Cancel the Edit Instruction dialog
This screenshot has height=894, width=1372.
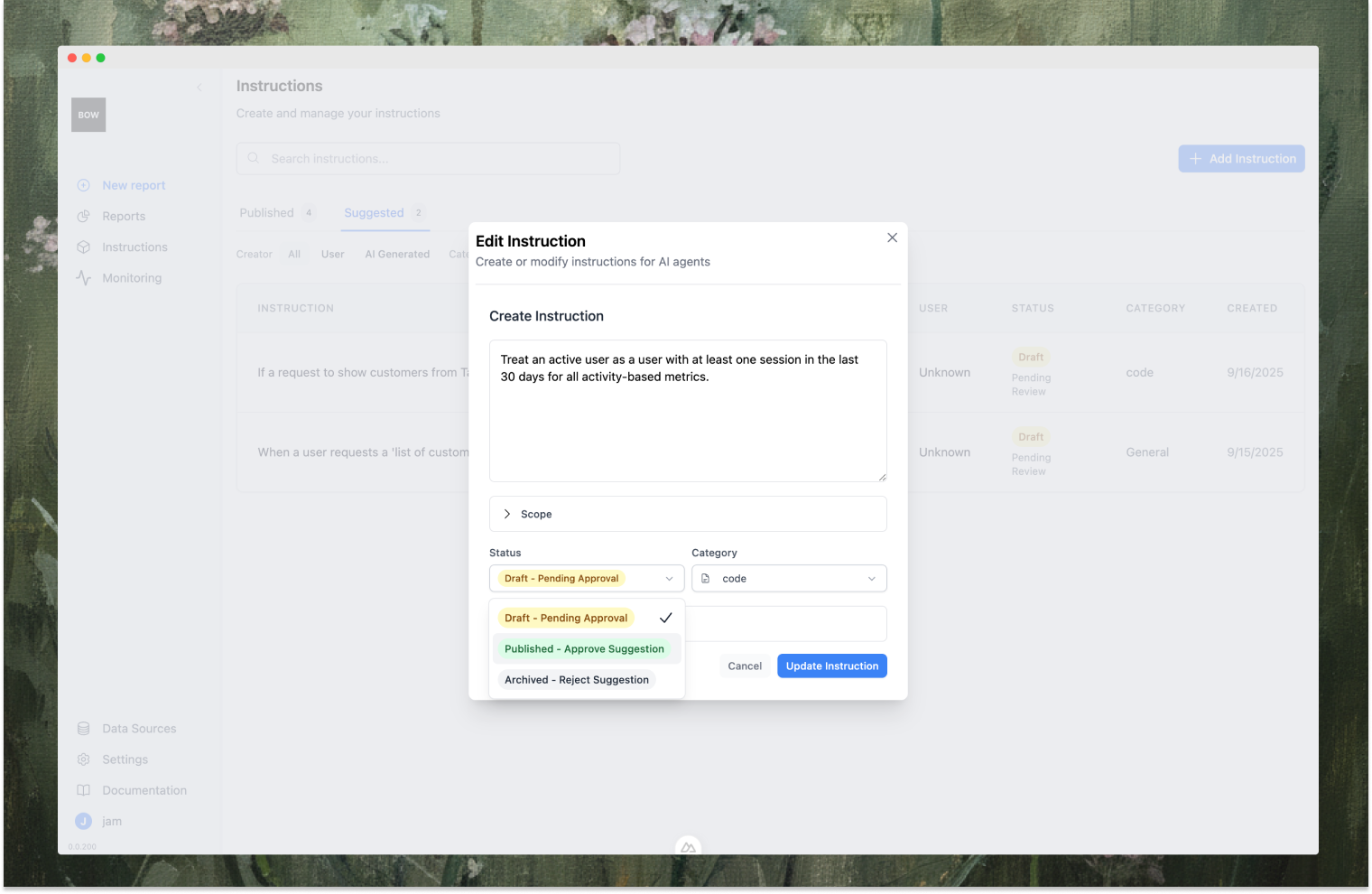tap(744, 666)
